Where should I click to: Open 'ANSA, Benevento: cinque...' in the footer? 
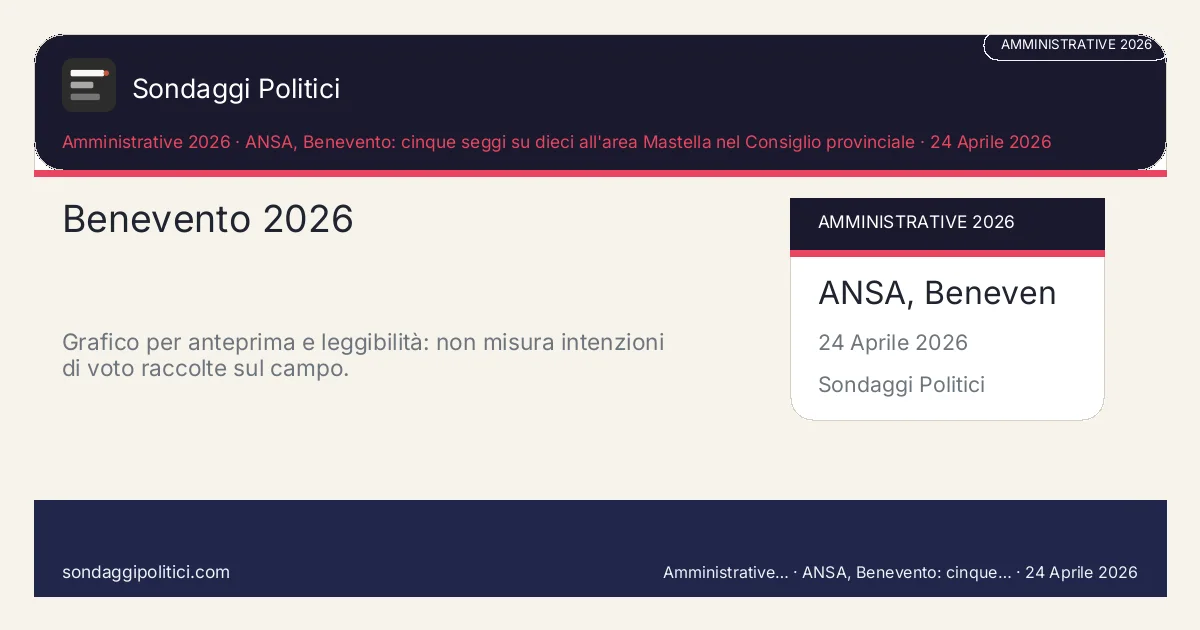pos(906,572)
